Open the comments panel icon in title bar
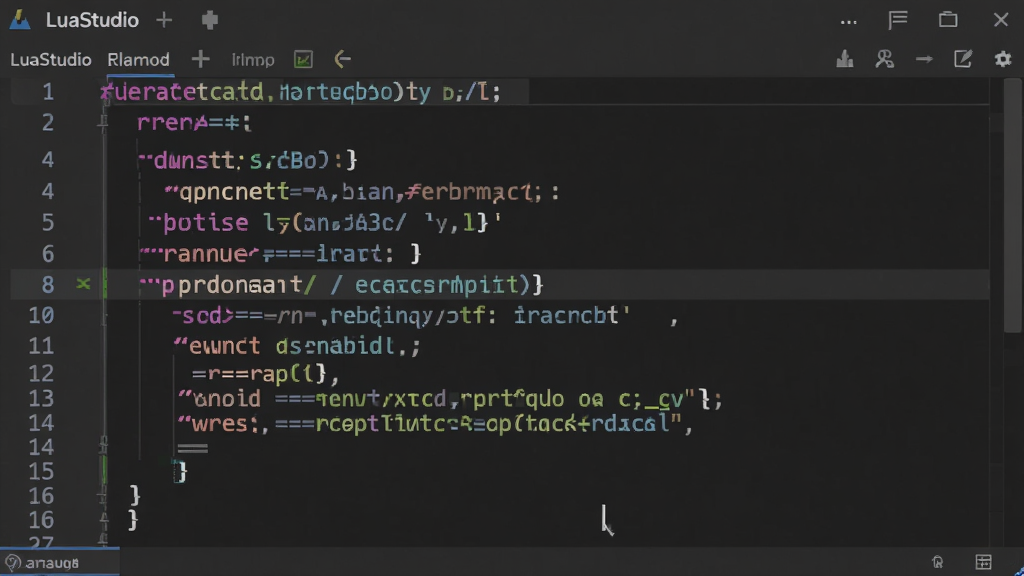Viewport: 1024px width, 576px height. click(x=898, y=20)
